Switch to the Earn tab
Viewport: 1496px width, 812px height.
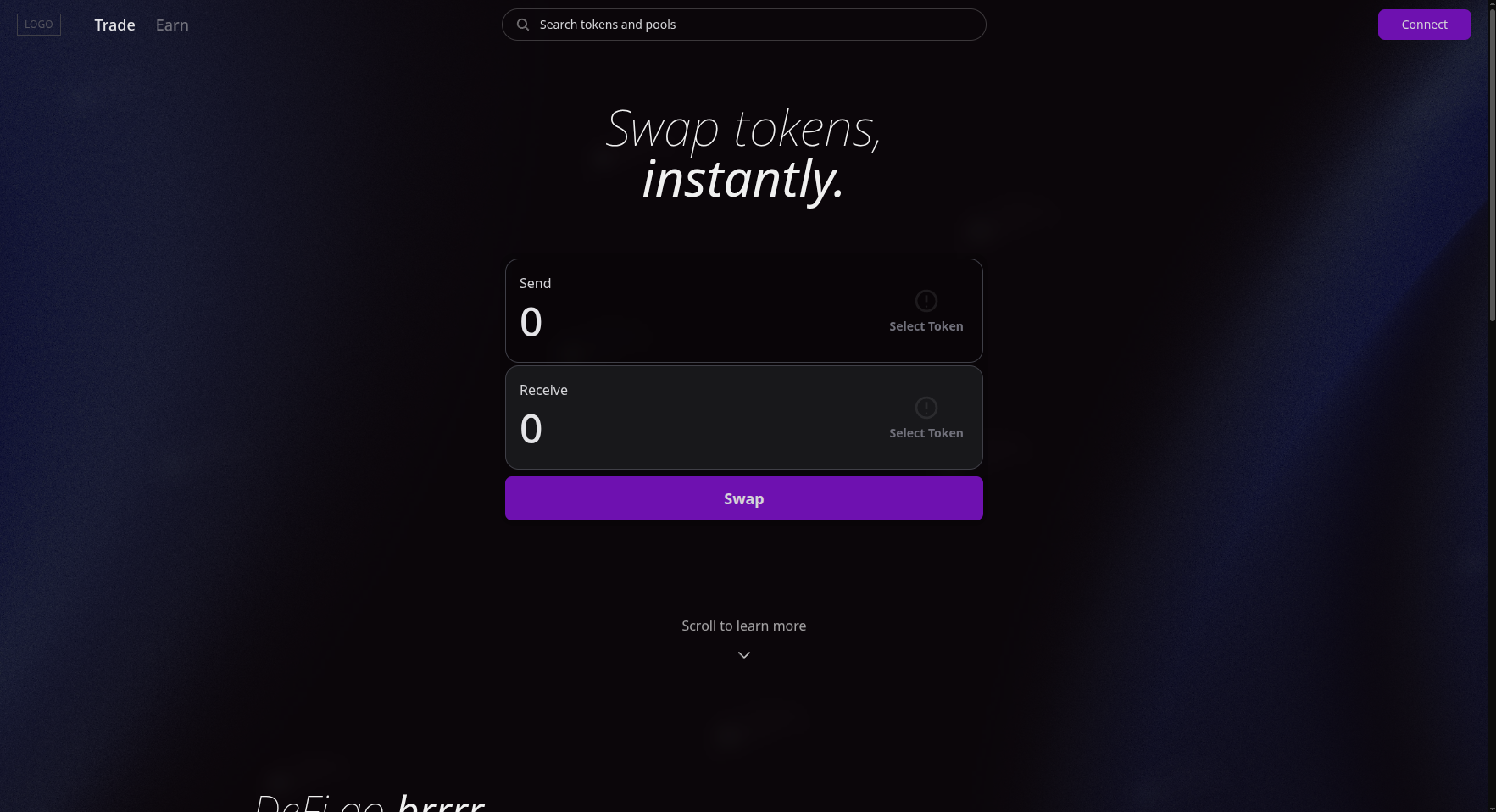click(x=172, y=25)
